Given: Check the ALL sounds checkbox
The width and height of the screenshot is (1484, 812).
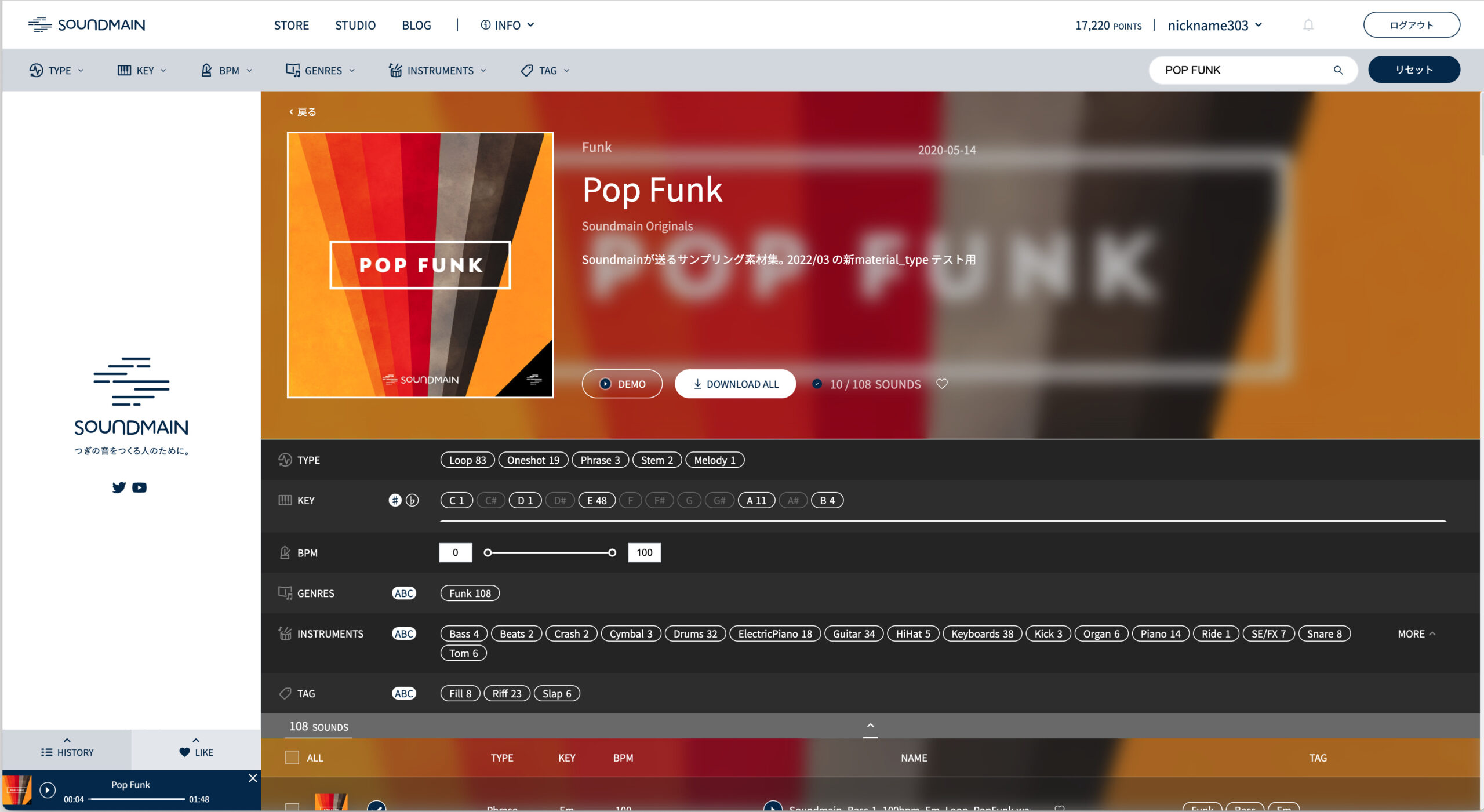Looking at the screenshot, I should (292, 758).
